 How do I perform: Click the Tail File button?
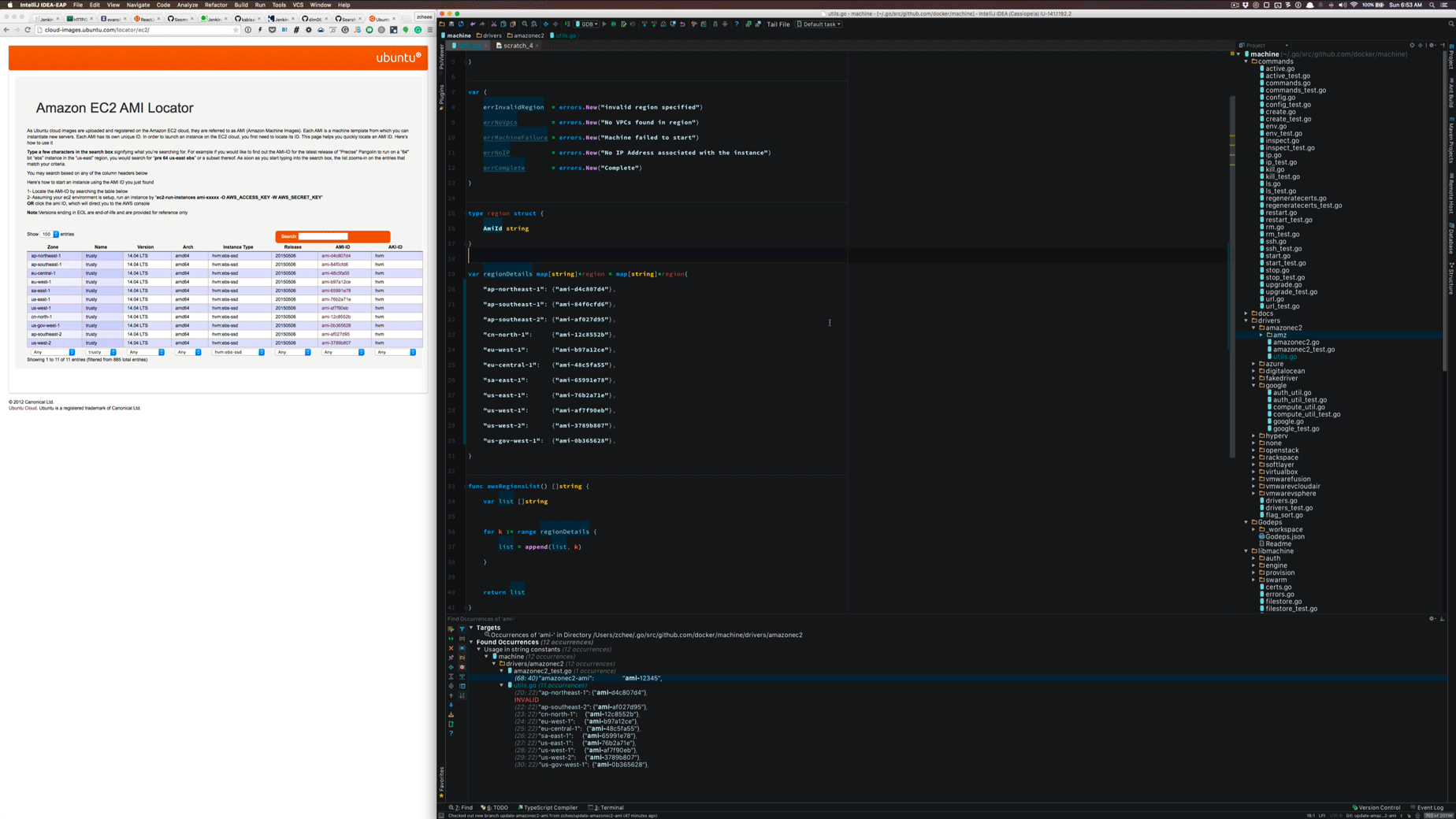pyautogui.click(x=778, y=24)
